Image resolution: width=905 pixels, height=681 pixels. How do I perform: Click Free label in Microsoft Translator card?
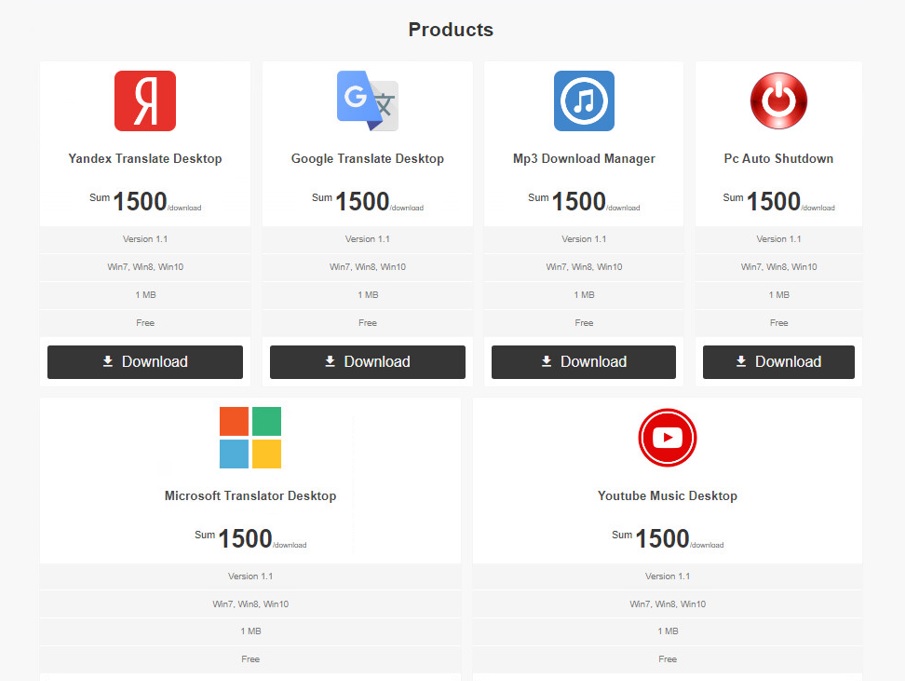click(x=250, y=659)
